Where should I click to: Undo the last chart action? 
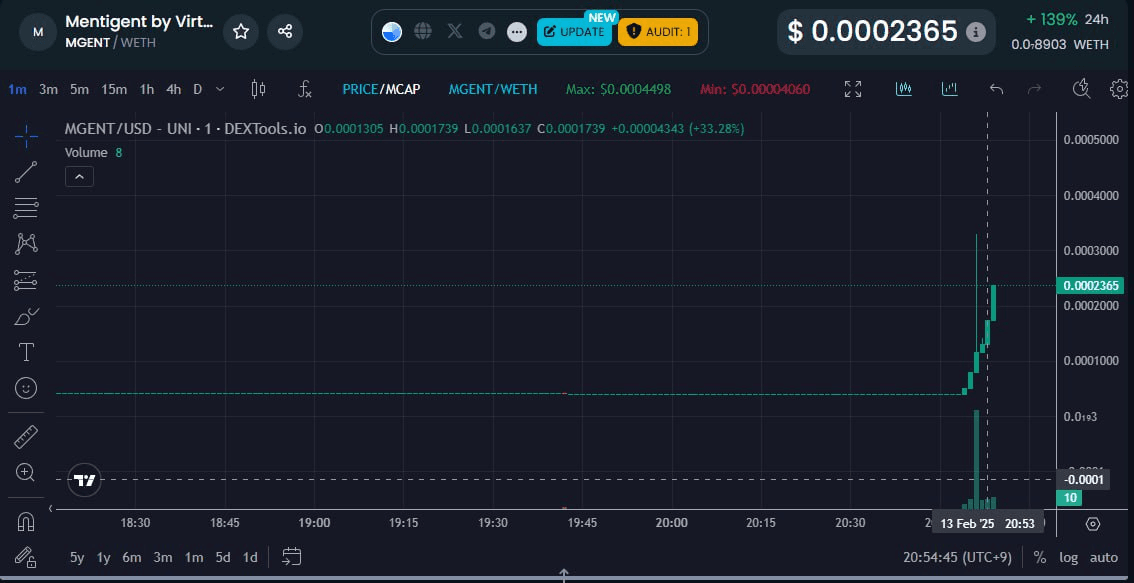[996, 89]
